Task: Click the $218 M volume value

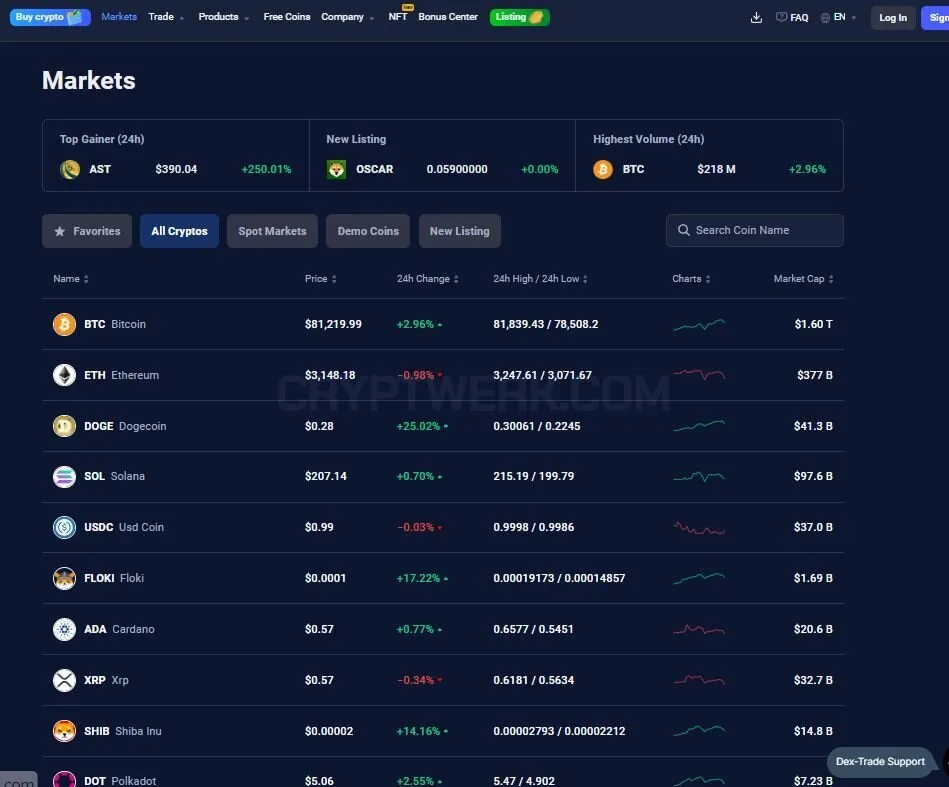Action: click(716, 170)
